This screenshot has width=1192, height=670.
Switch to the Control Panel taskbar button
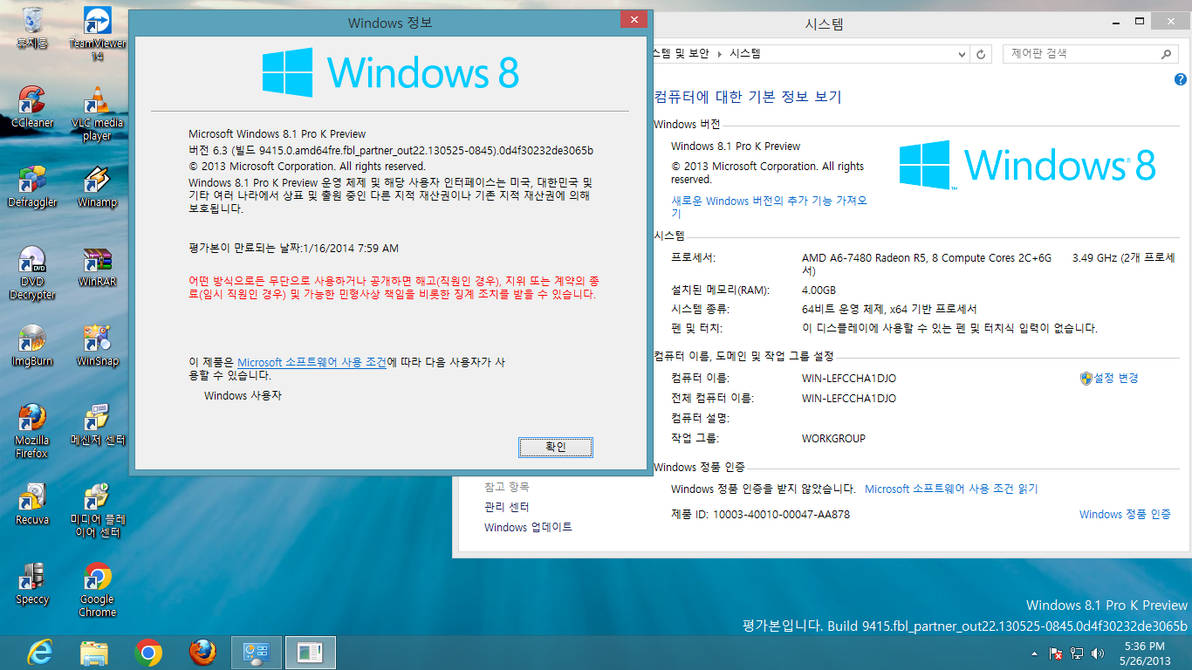[256, 653]
